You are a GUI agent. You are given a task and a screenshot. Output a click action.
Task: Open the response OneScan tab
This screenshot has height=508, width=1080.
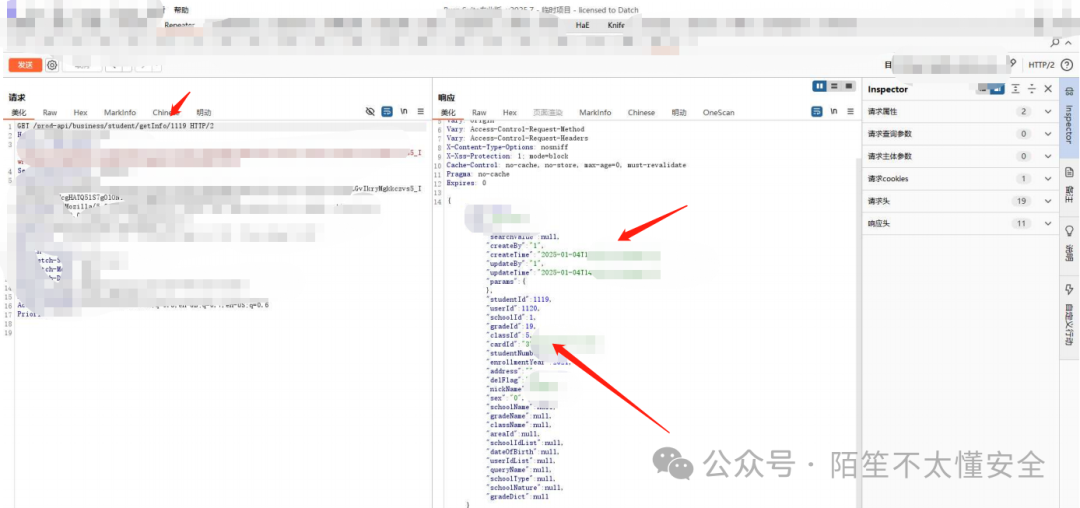(x=718, y=112)
